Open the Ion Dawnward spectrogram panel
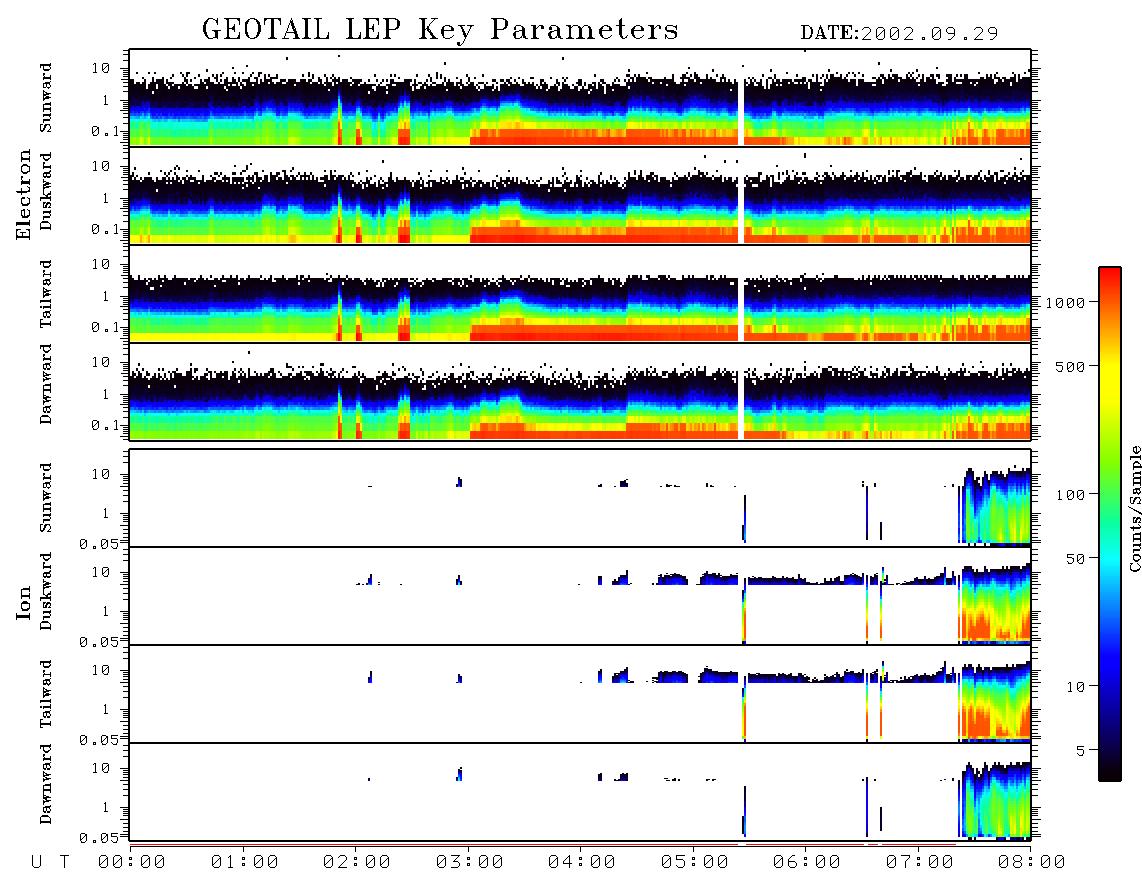 click(580, 792)
